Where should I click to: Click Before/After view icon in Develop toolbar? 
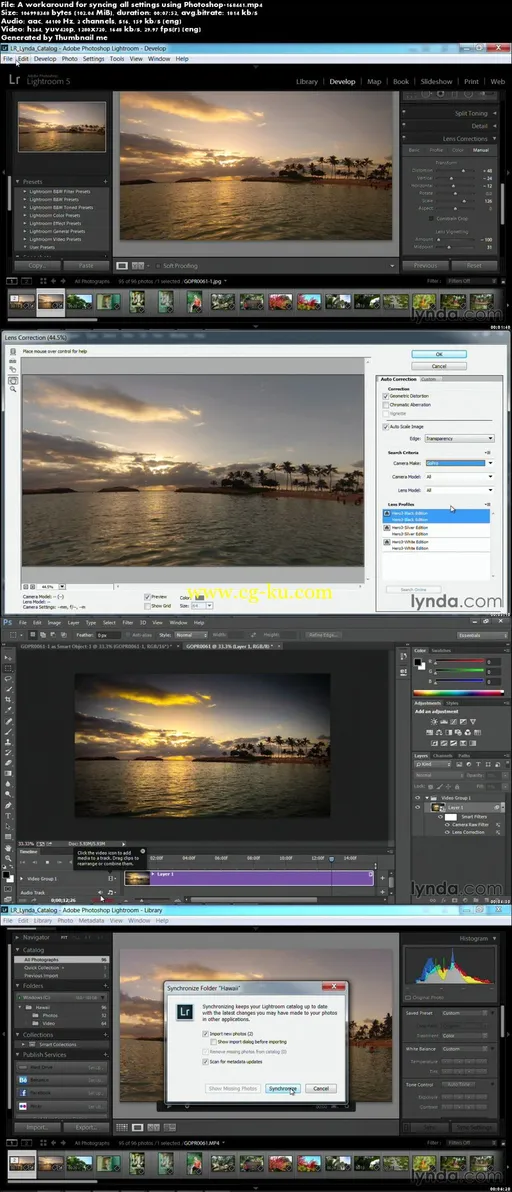[138, 266]
